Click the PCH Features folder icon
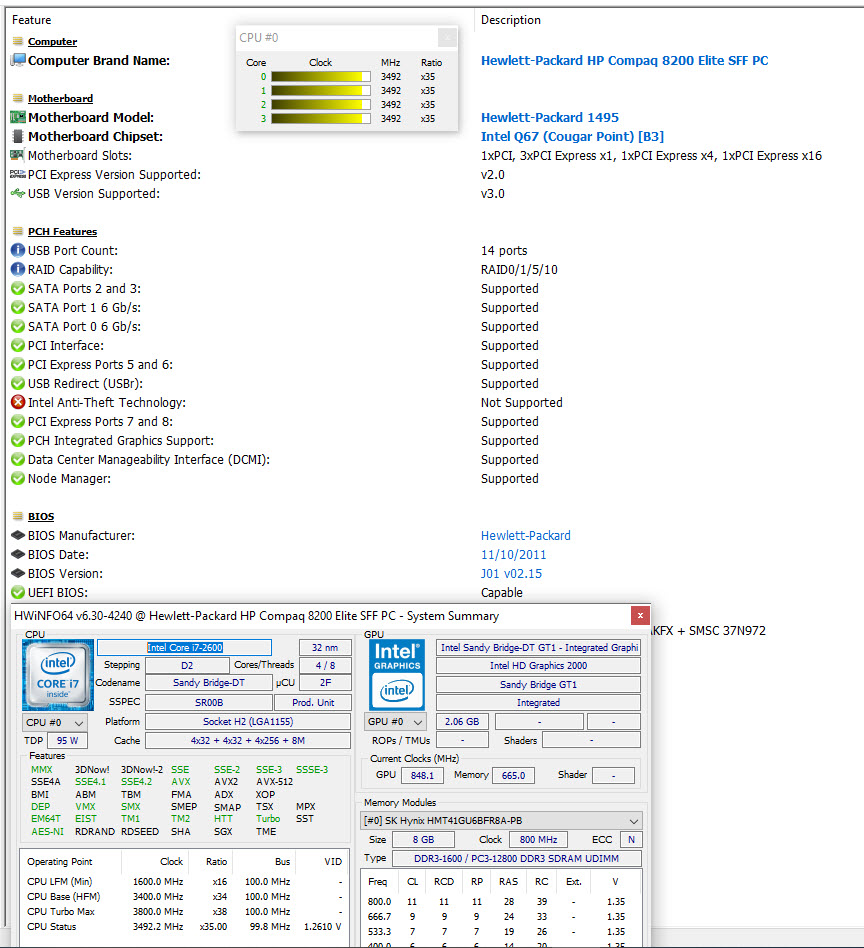This screenshot has height=948, width=864. coord(18,231)
